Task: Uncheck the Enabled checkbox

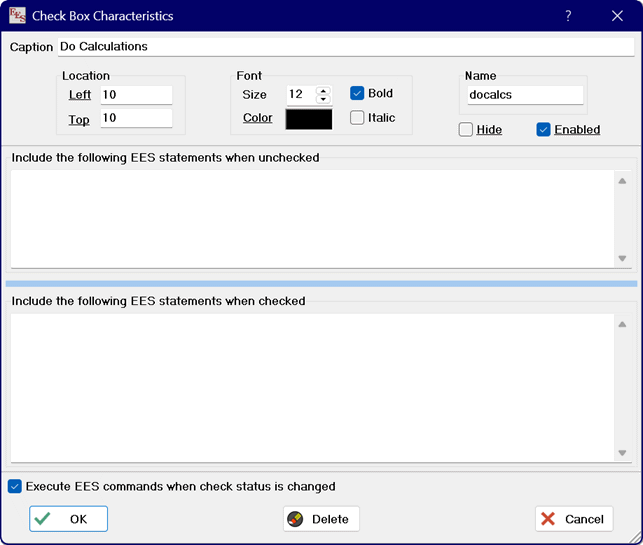Action: click(544, 129)
